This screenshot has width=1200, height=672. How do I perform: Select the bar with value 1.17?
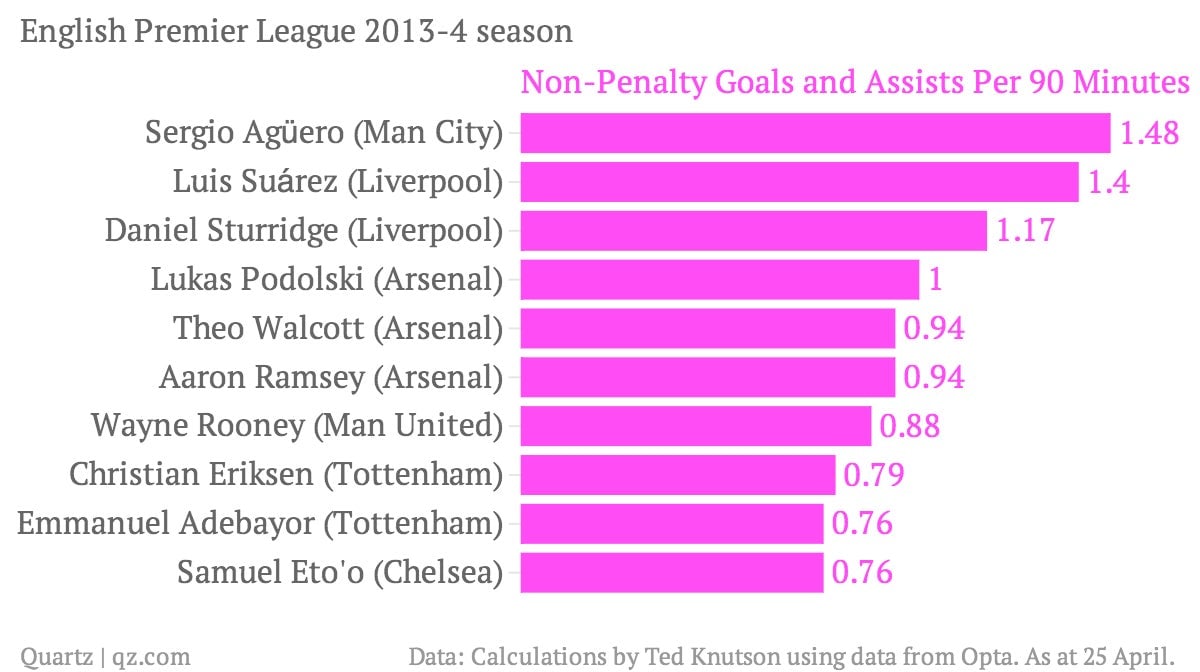coord(753,231)
